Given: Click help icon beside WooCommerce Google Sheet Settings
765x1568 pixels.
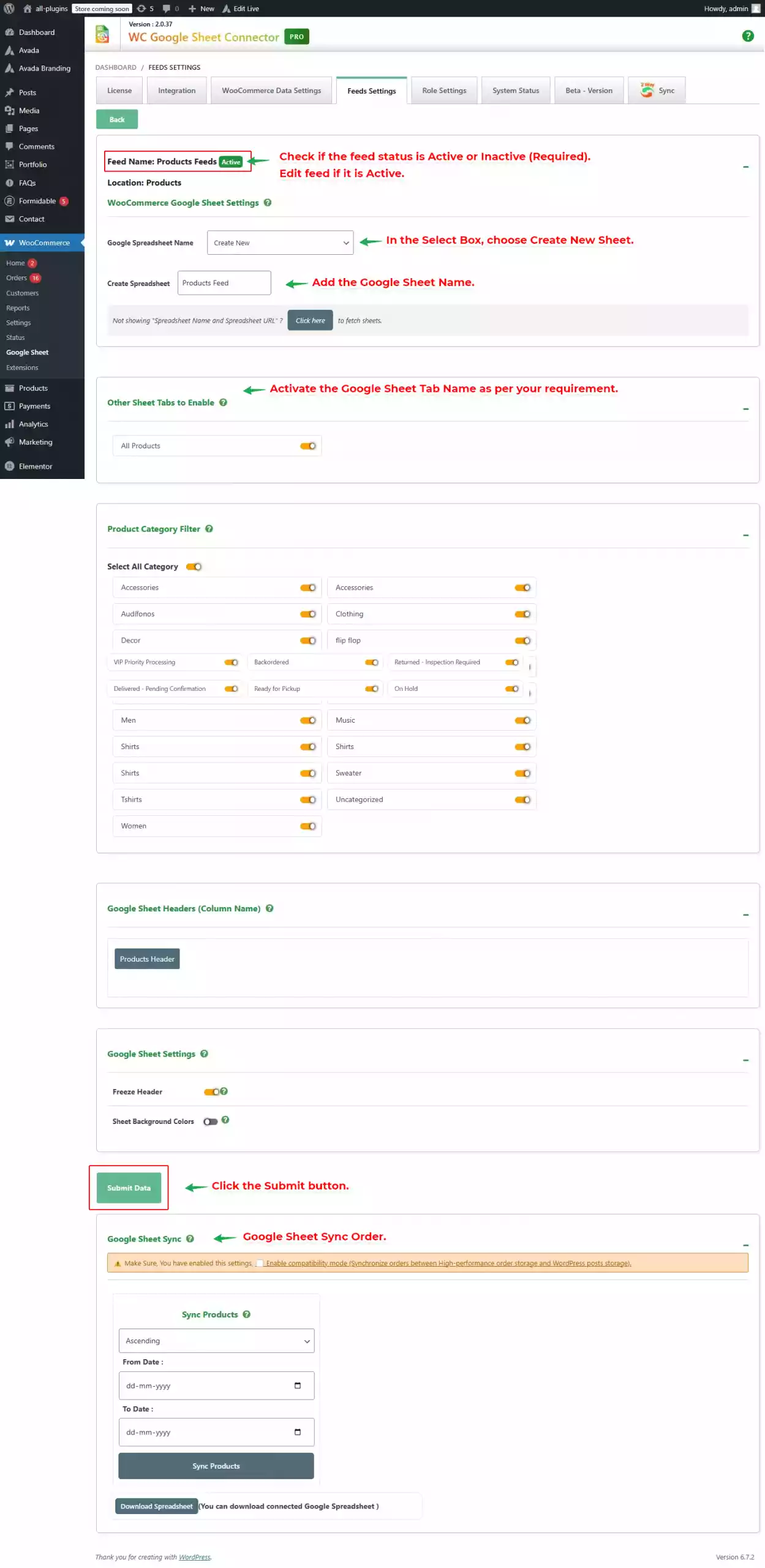Looking at the screenshot, I should tap(268, 203).
